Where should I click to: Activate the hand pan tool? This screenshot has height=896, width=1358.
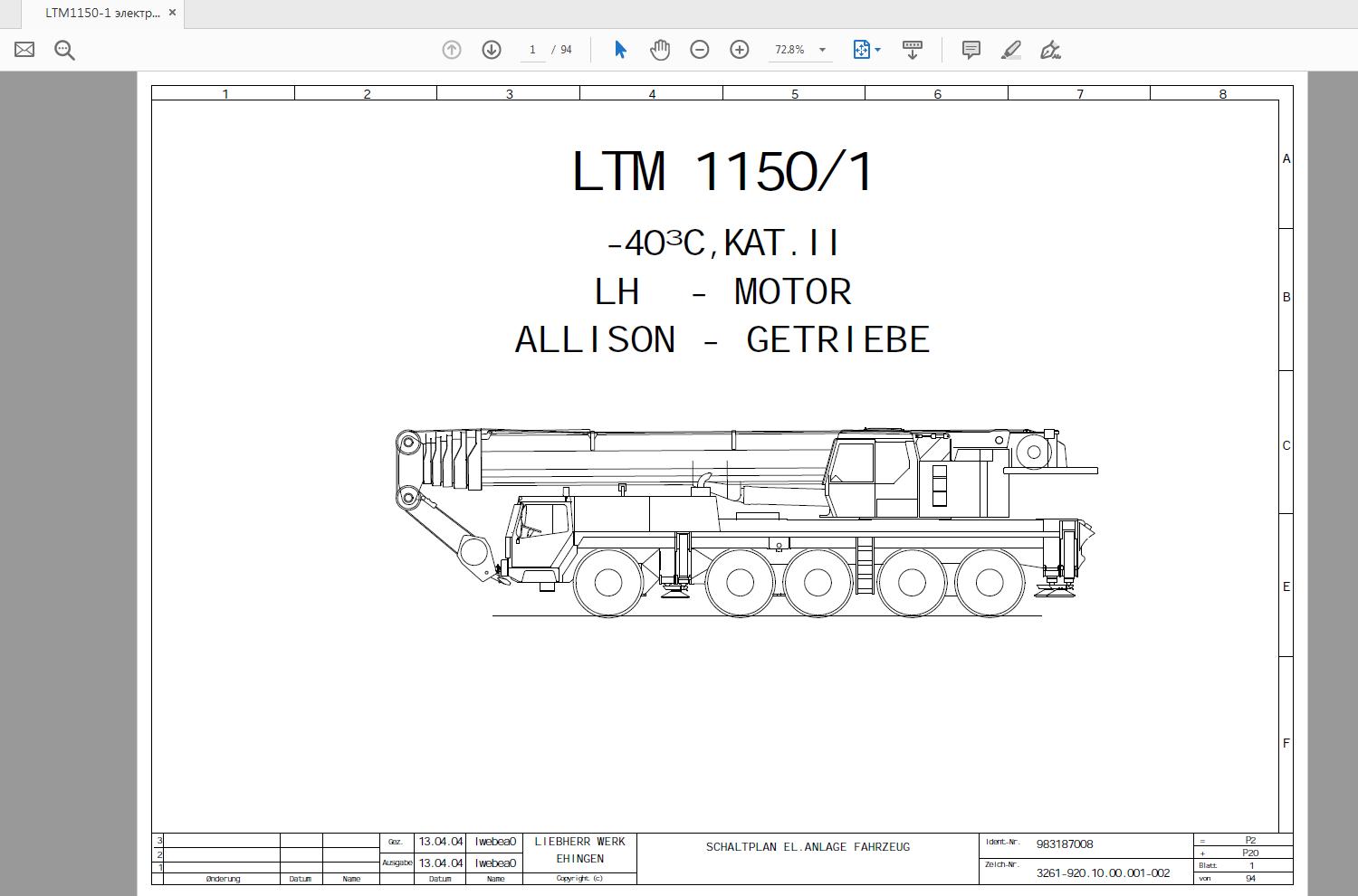coord(660,50)
